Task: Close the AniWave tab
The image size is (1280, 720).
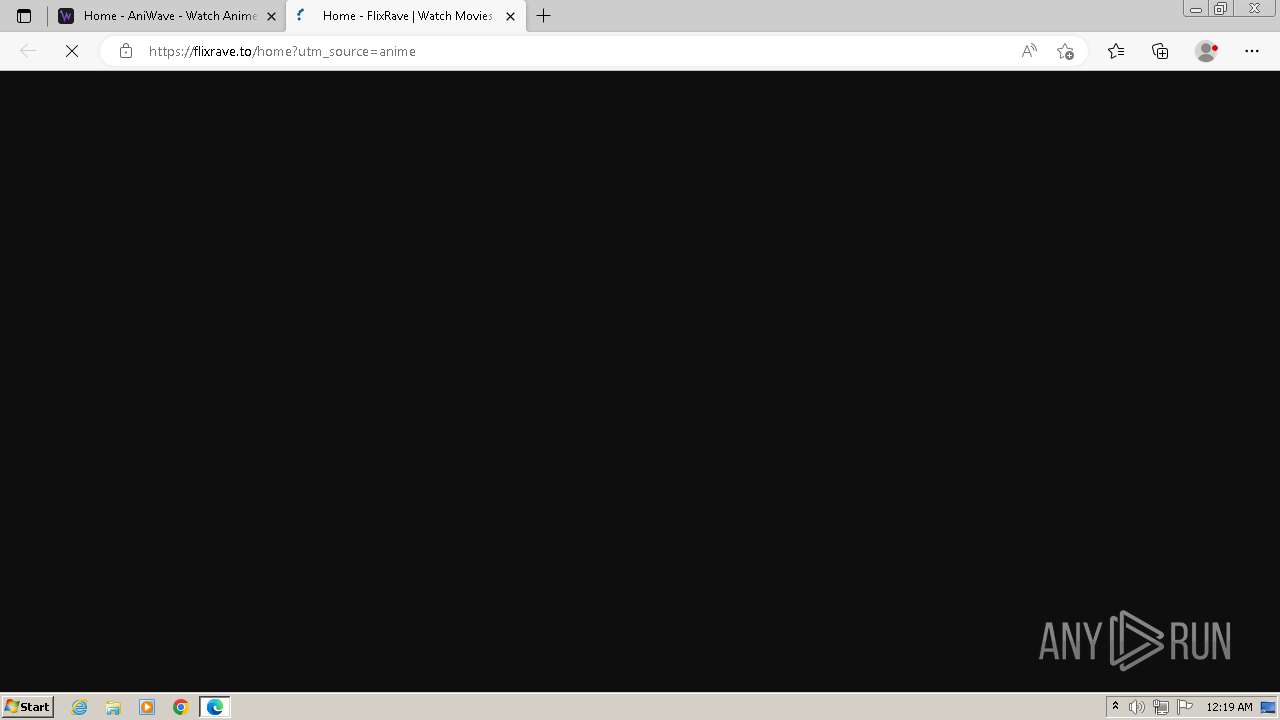Action: [271, 16]
